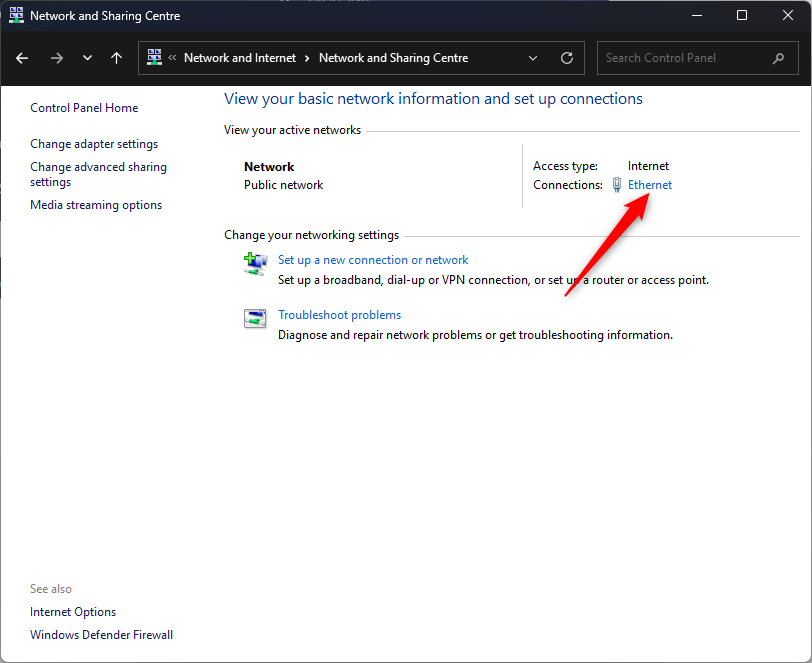Open the Ethernet connection link
Viewport: 812px width, 663px height.
tap(649, 185)
